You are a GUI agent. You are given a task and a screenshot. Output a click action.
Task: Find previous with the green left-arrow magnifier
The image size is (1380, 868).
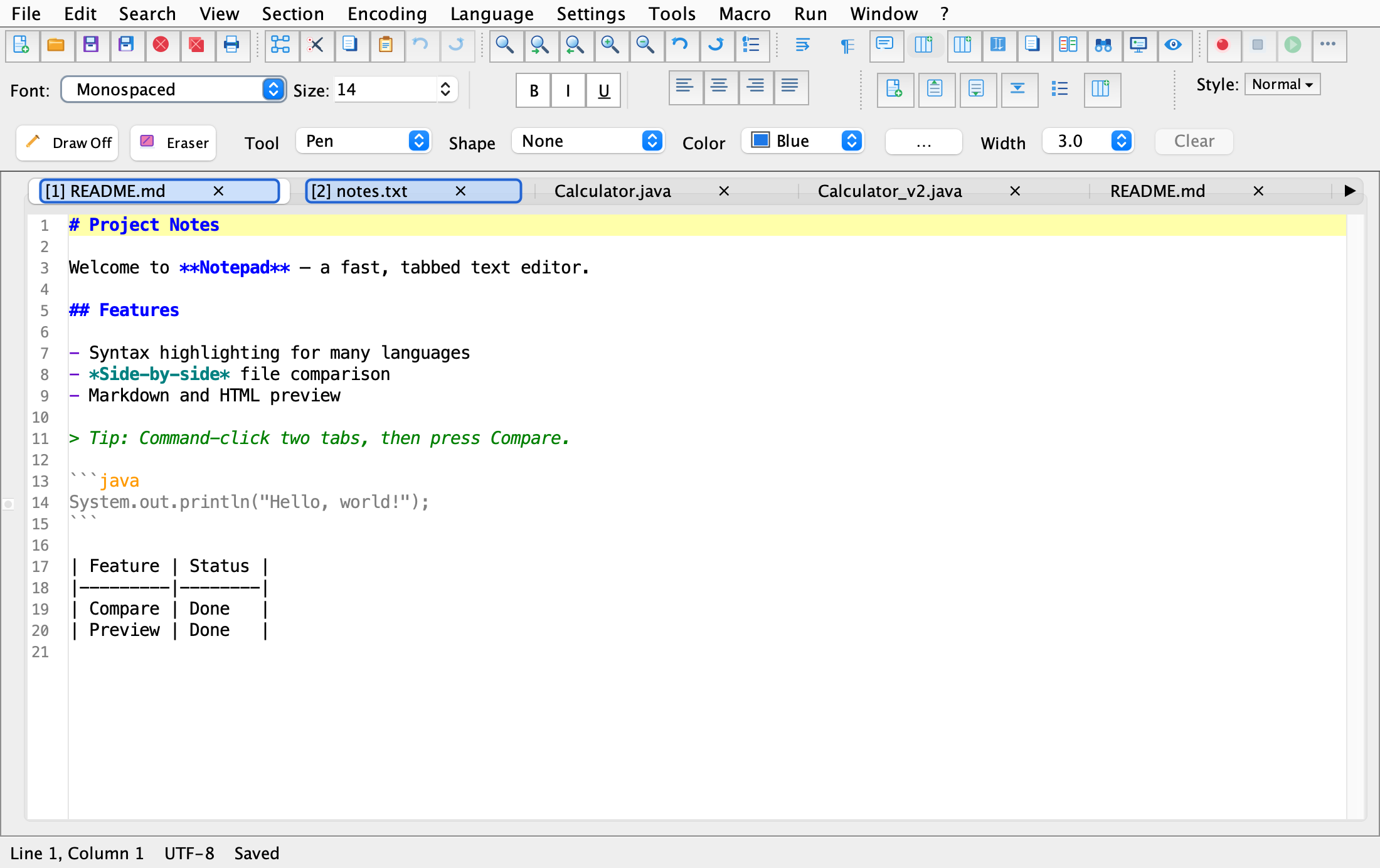[x=576, y=45]
